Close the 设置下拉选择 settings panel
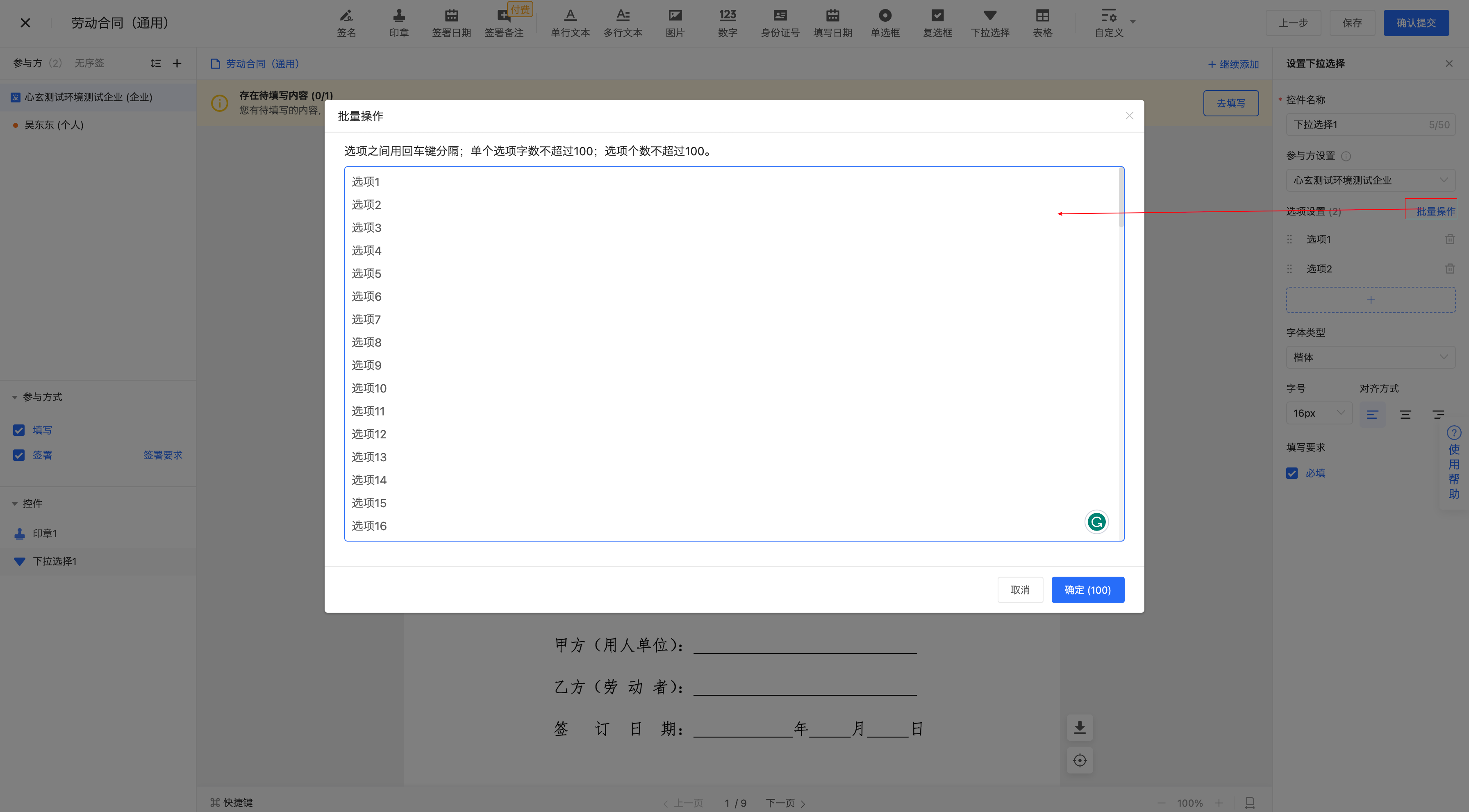Viewport: 1469px width, 812px height. click(x=1449, y=63)
